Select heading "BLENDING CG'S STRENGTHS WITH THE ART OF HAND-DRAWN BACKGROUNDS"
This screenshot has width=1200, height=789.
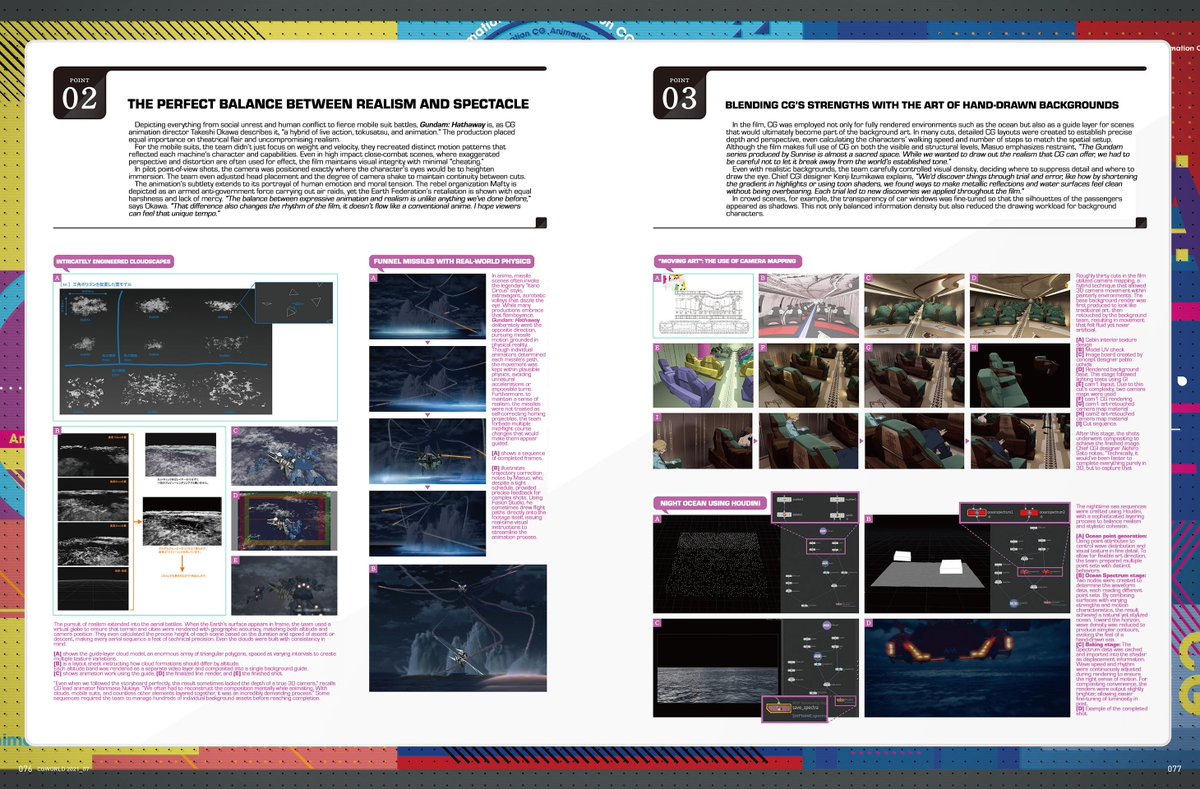(x=921, y=104)
